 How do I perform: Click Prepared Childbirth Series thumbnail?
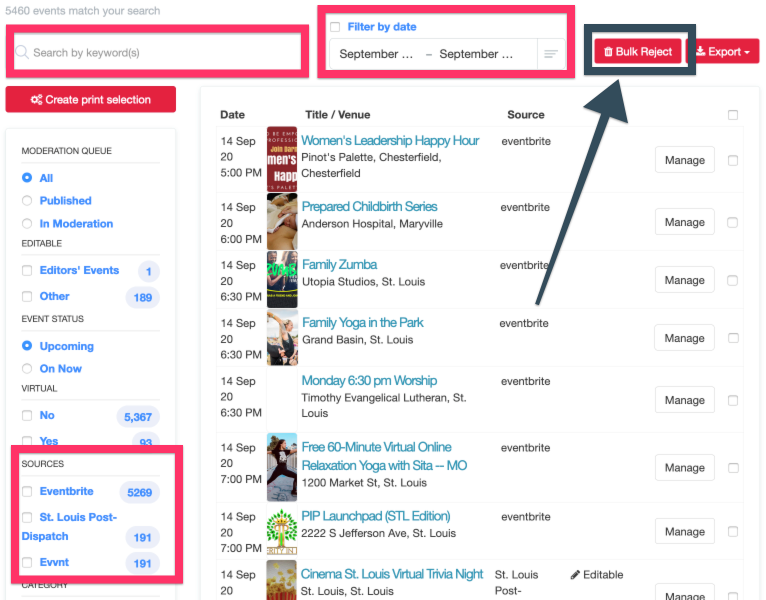click(282, 221)
